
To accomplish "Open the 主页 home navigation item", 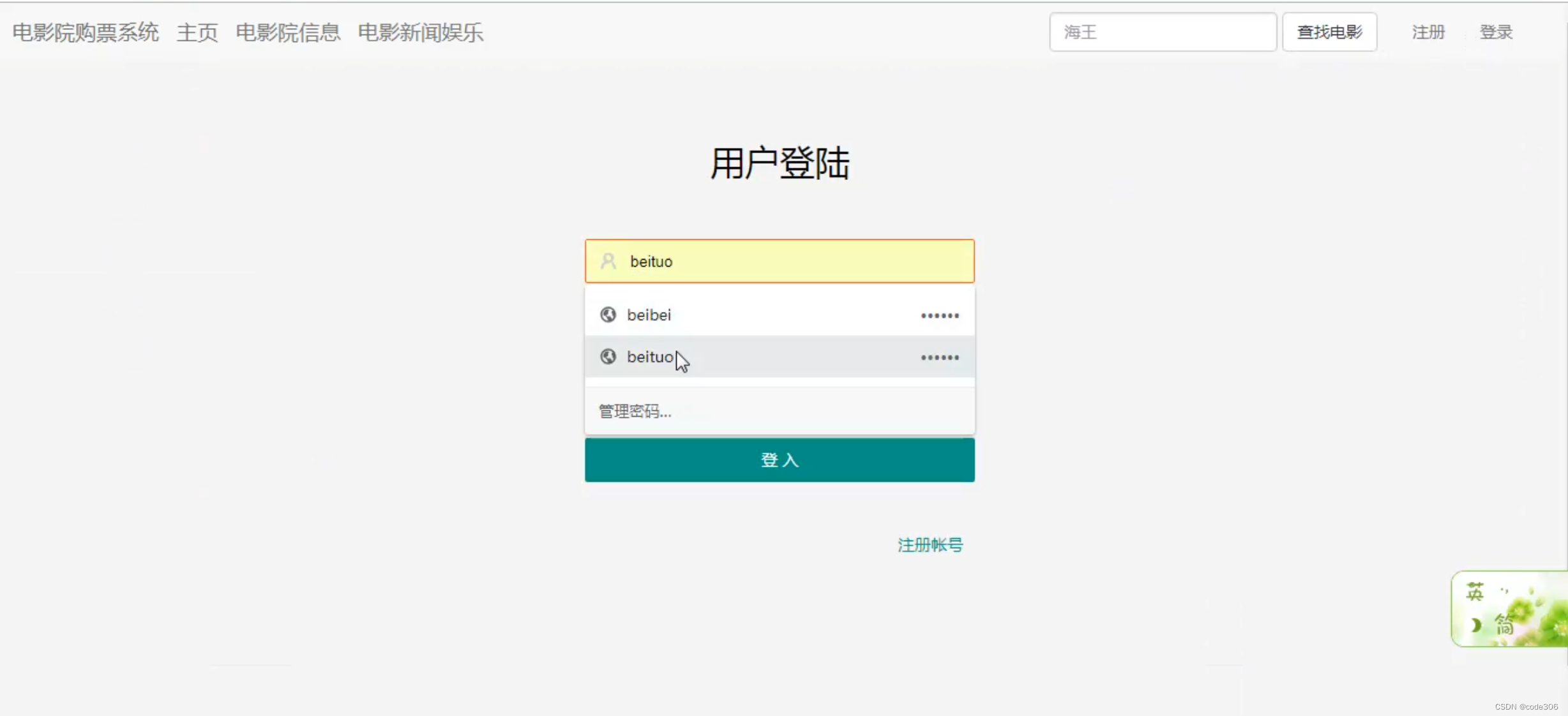I will click(x=197, y=33).
